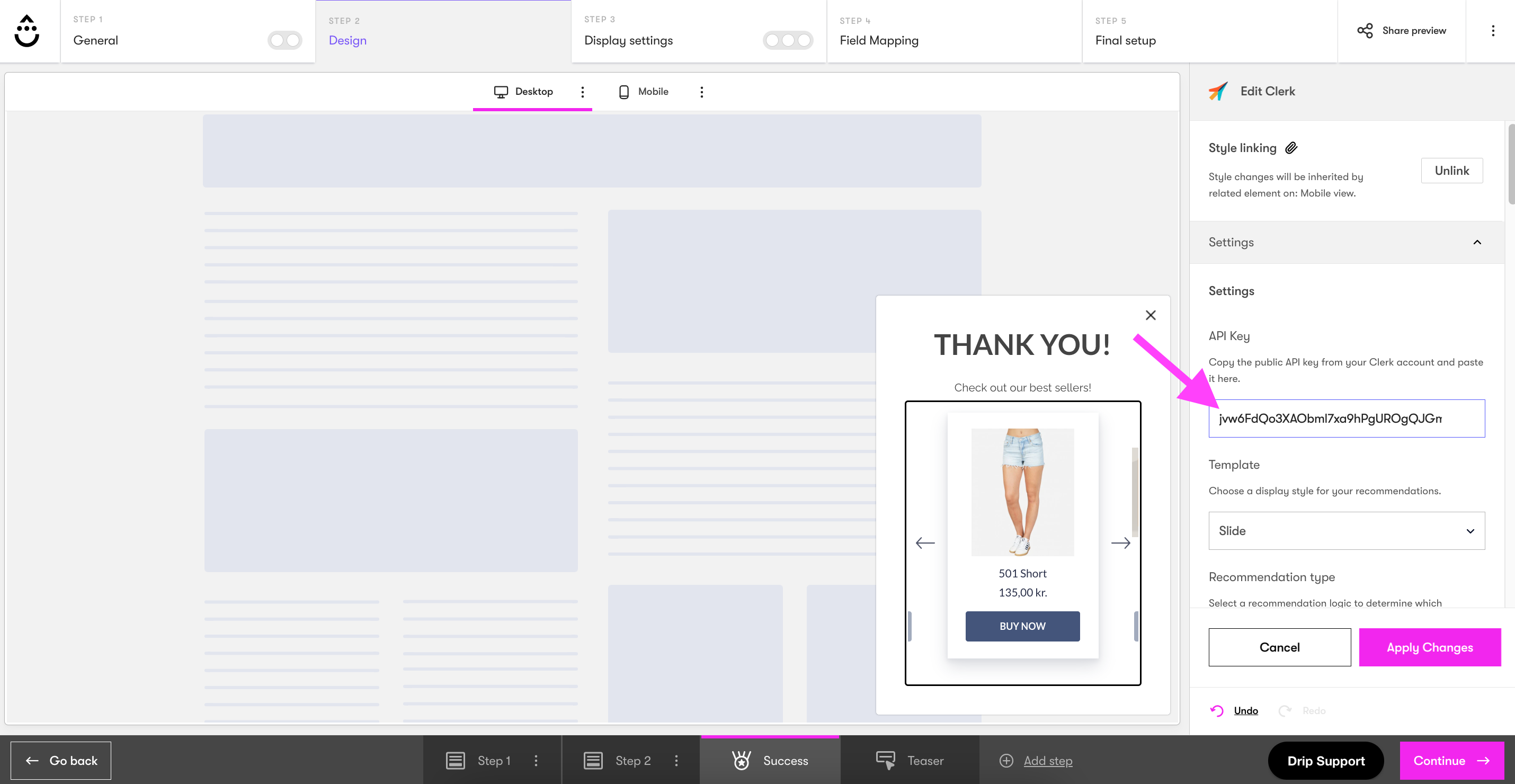Click the General step progress dots indicator

(284, 40)
